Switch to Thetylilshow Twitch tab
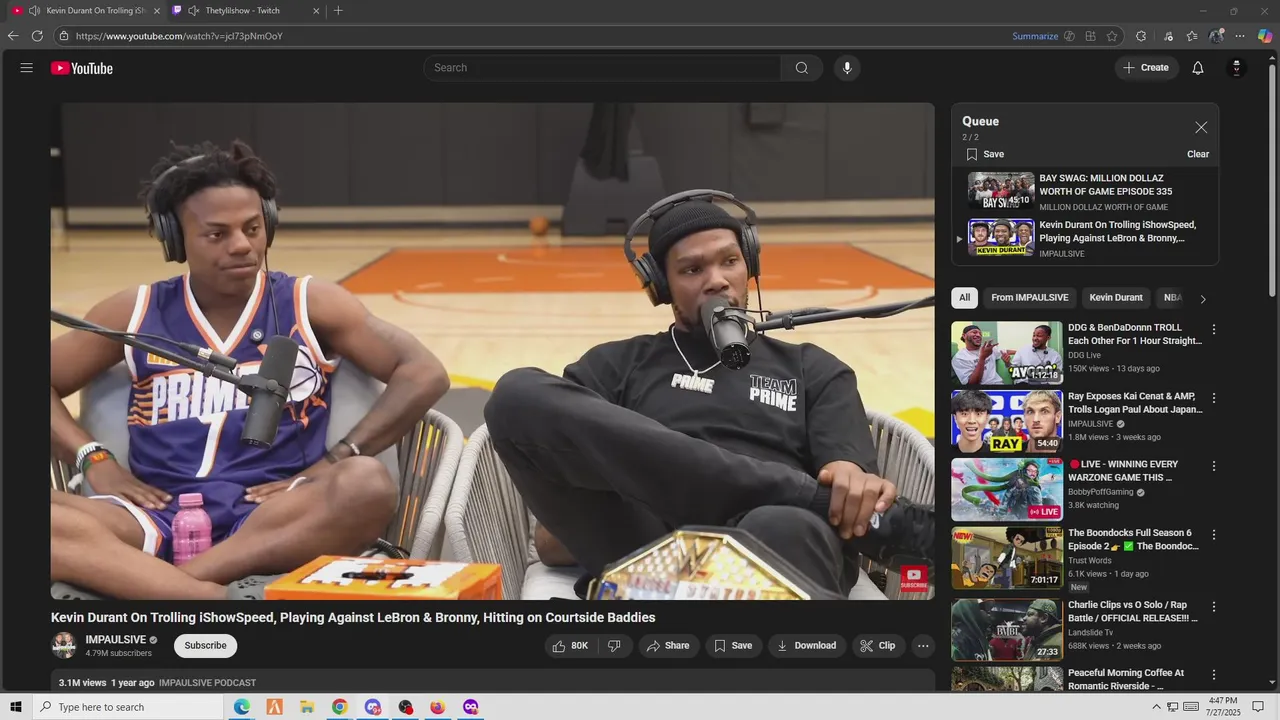The width and height of the screenshot is (1280, 720). pyautogui.click(x=242, y=11)
